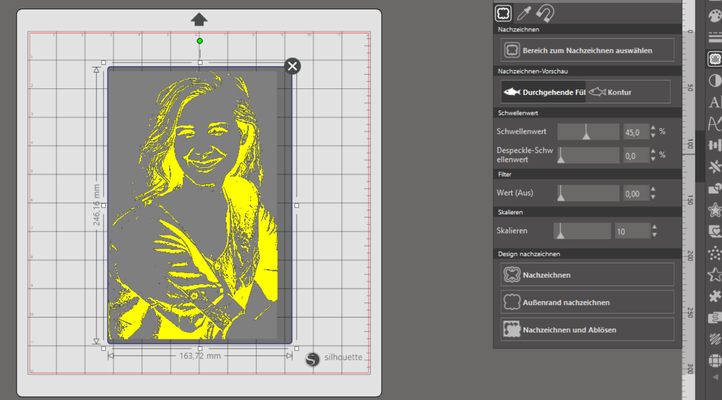This screenshot has width=722, height=400.
Task: Open the magnet trace tab
Action: [x=546, y=13]
